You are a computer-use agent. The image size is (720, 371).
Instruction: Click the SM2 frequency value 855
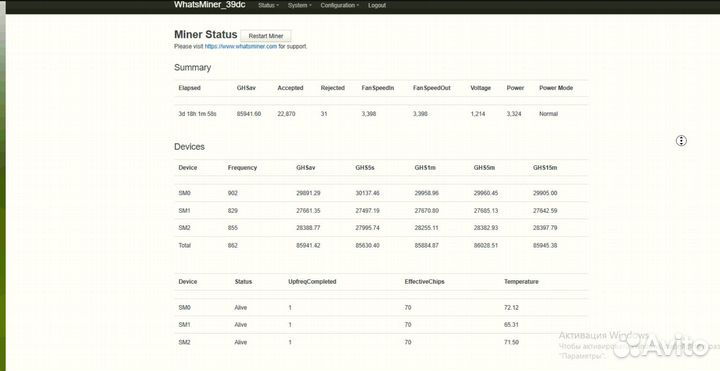[x=233, y=228]
